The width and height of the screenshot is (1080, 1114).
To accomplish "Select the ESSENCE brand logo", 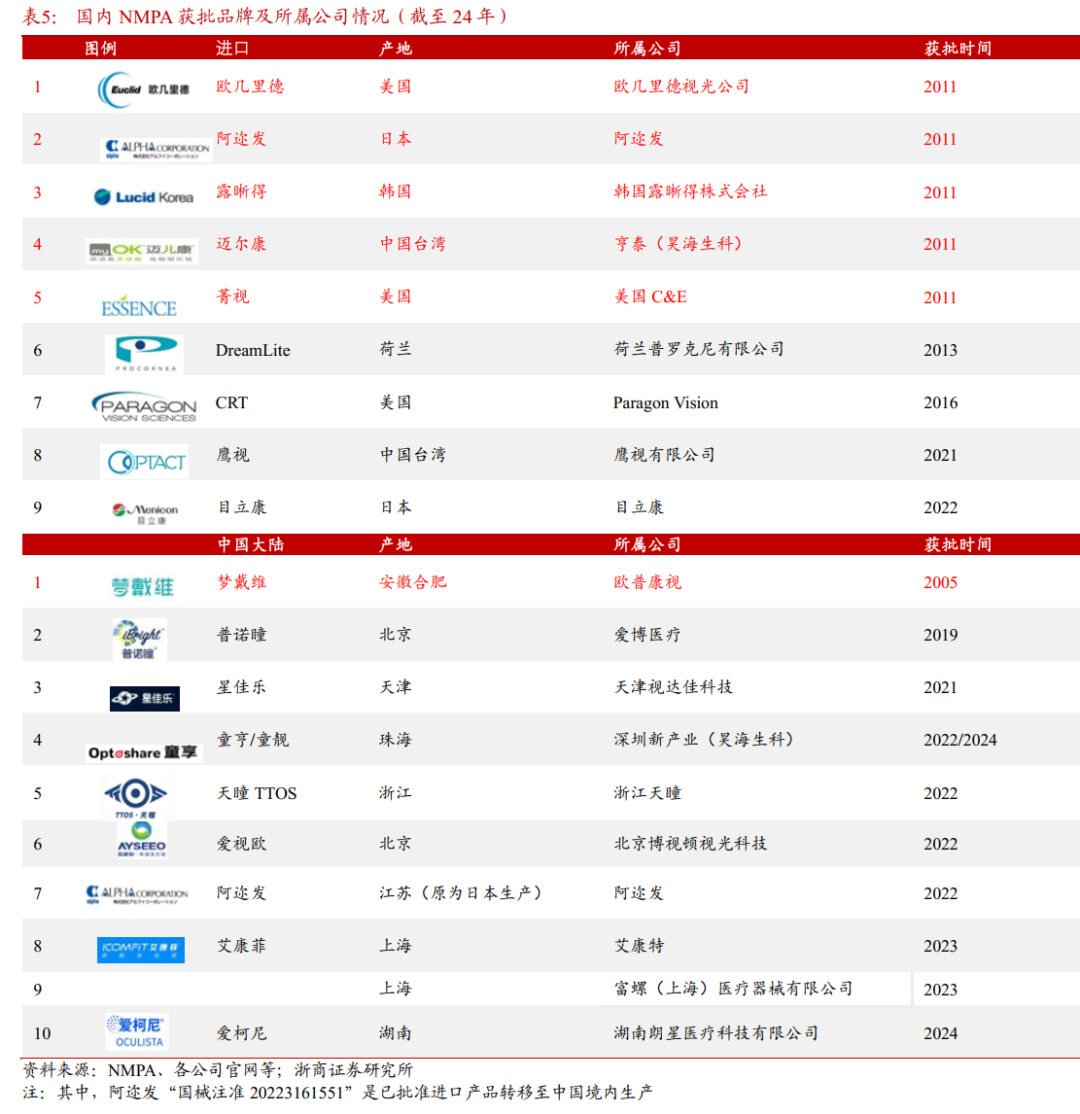I will pyautogui.click(x=139, y=306).
